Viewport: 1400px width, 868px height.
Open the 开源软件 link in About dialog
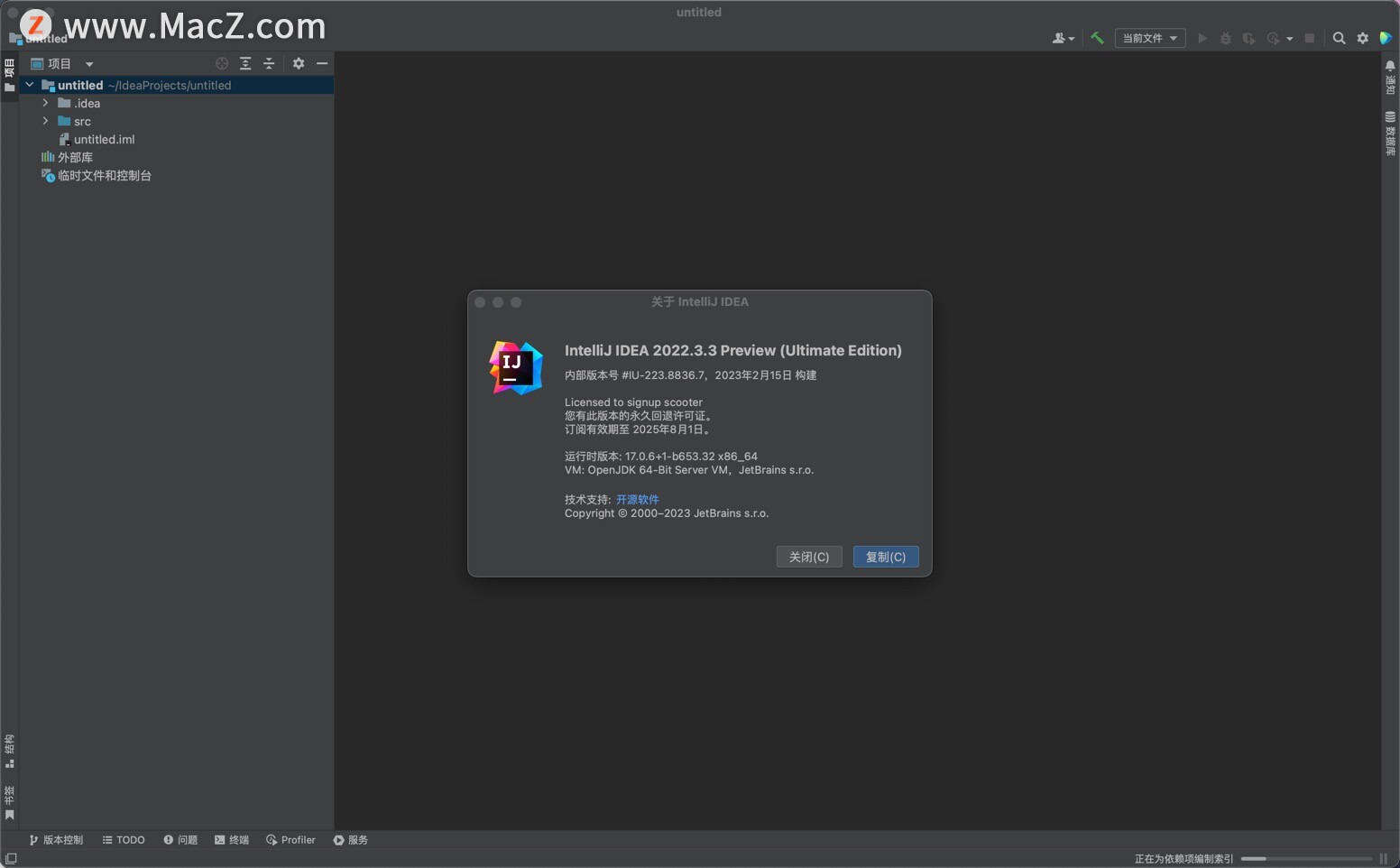click(638, 499)
